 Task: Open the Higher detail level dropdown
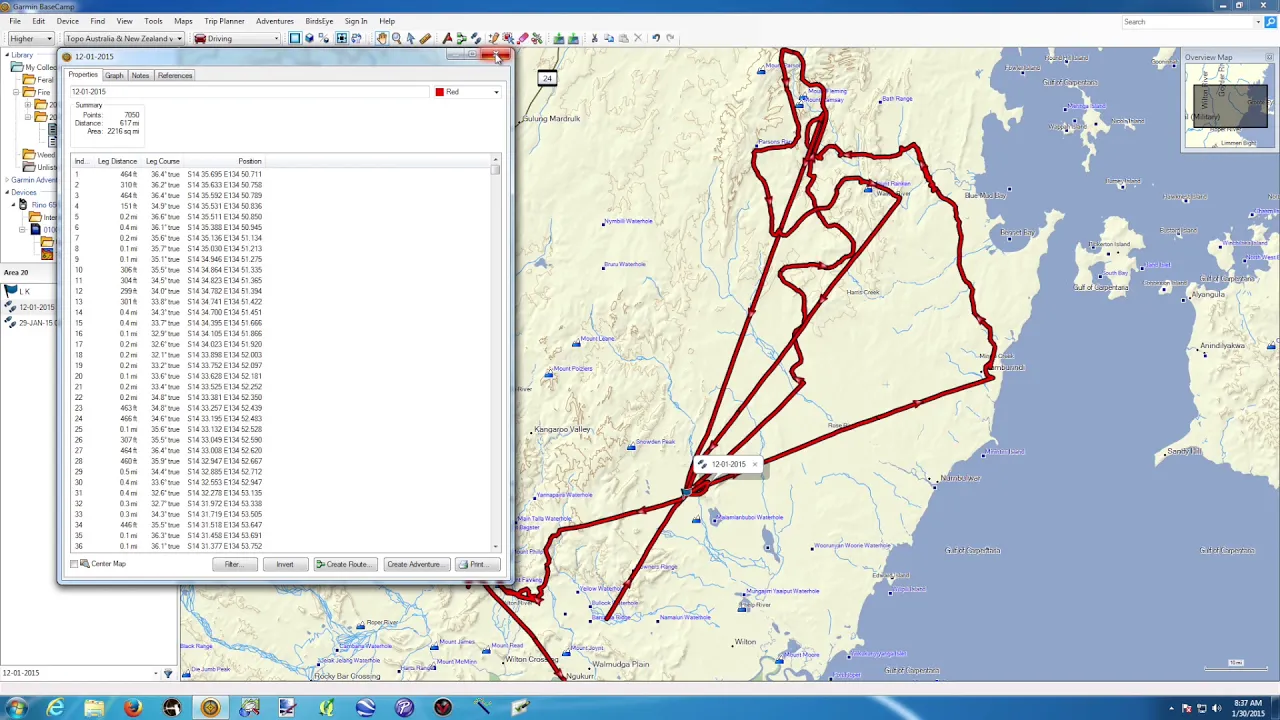pos(30,39)
